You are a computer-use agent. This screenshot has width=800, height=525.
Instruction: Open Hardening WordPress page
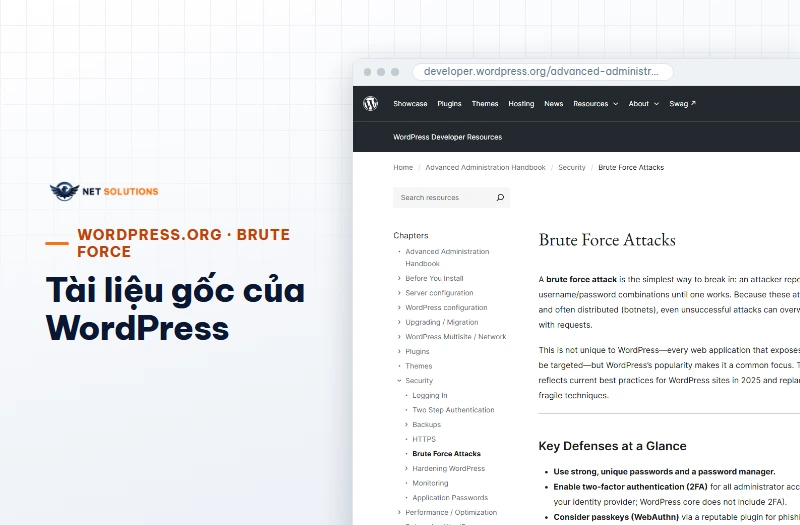pos(448,468)
